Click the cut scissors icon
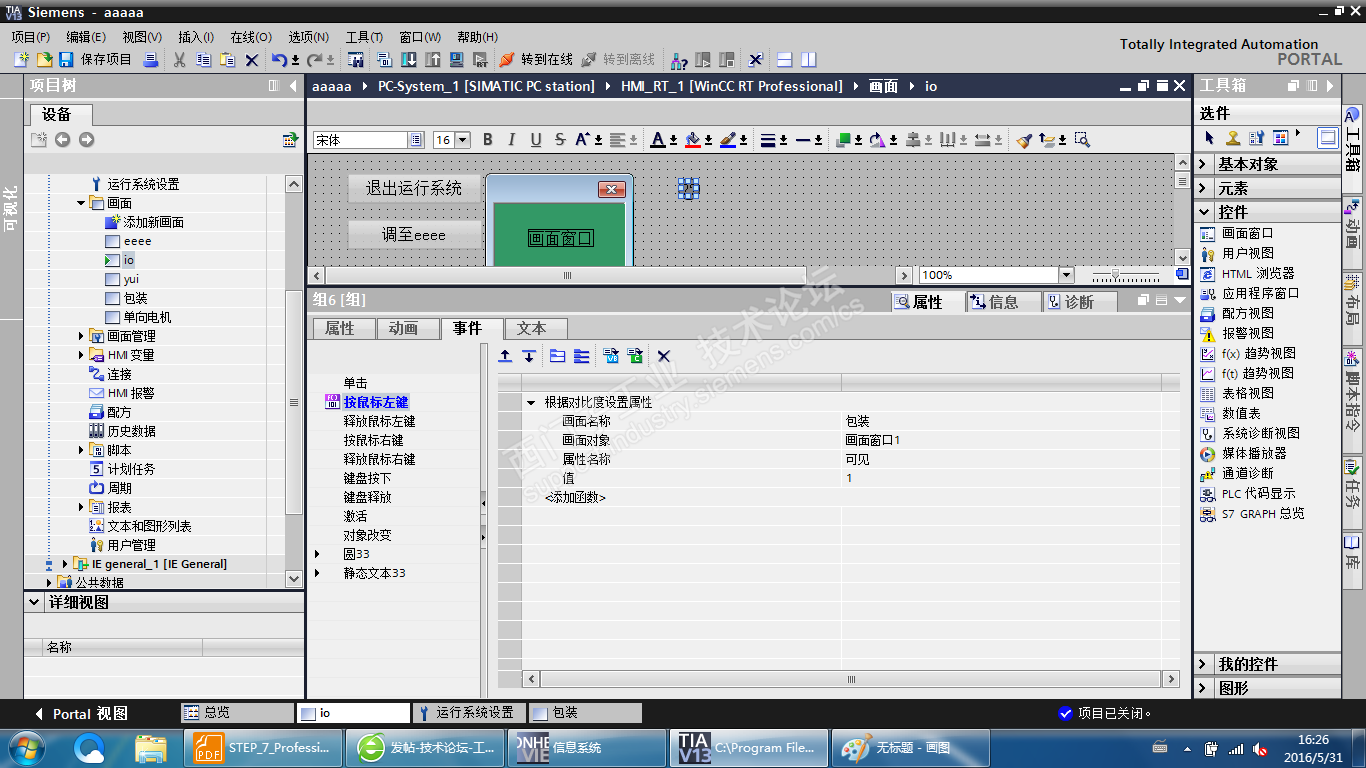Image resolution: width=1366 pixels, height=768 pixels. tap(180, 60)
